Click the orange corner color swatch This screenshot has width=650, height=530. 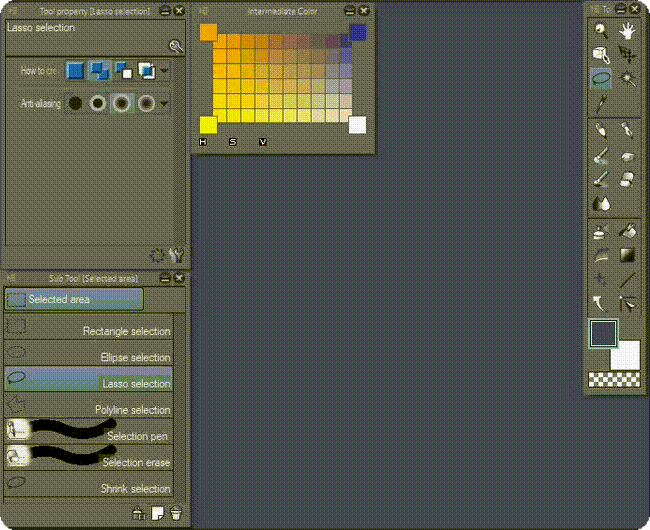[x=208, y=32]
